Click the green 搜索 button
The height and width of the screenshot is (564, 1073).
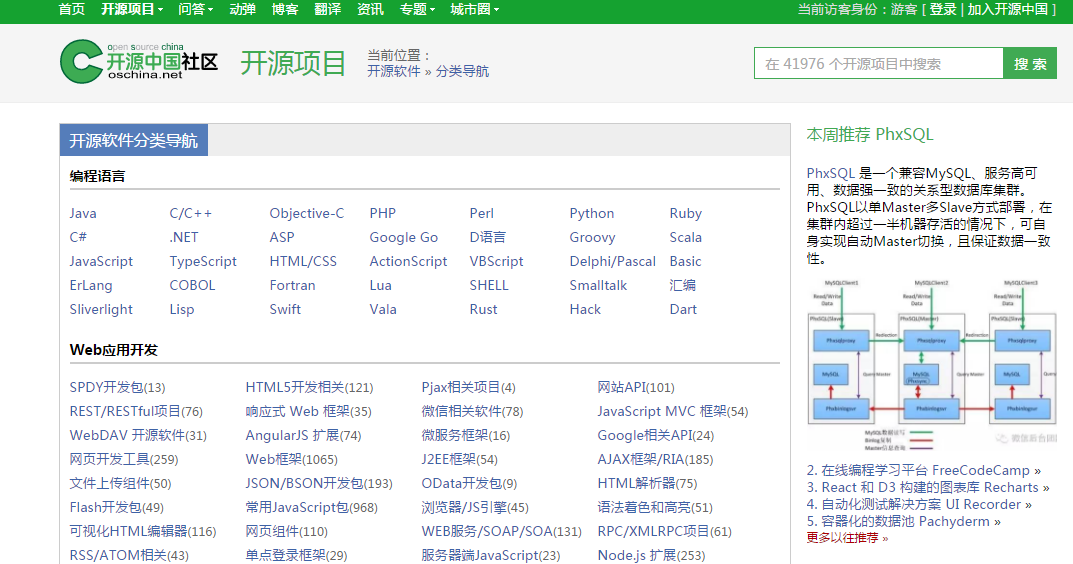click(x=1030, y=64)
